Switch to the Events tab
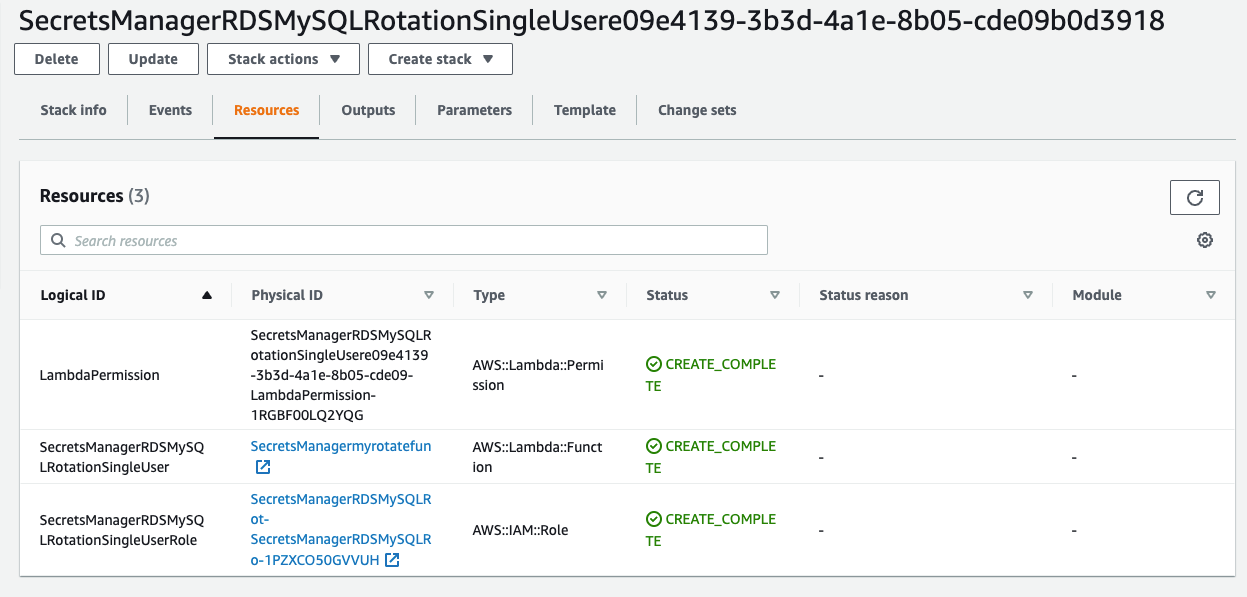Screen dimensions: 1247x597 [x=170, y=110]
